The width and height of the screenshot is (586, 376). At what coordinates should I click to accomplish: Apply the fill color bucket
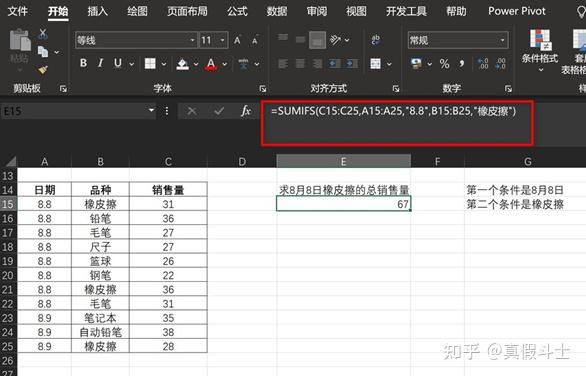pos(182,64)
